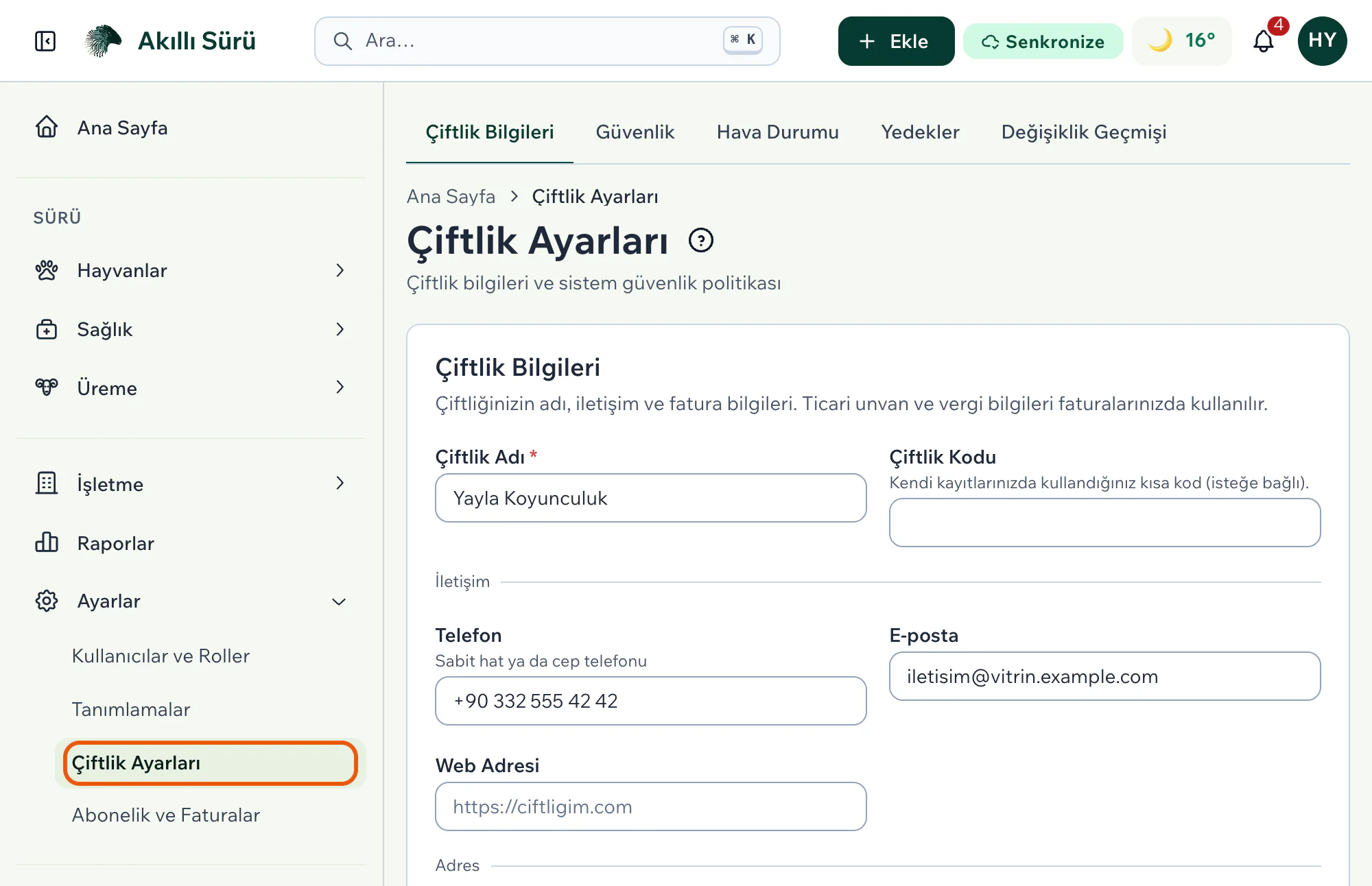
Task: Click the Web Adresi input field
Action: (651, 806)
